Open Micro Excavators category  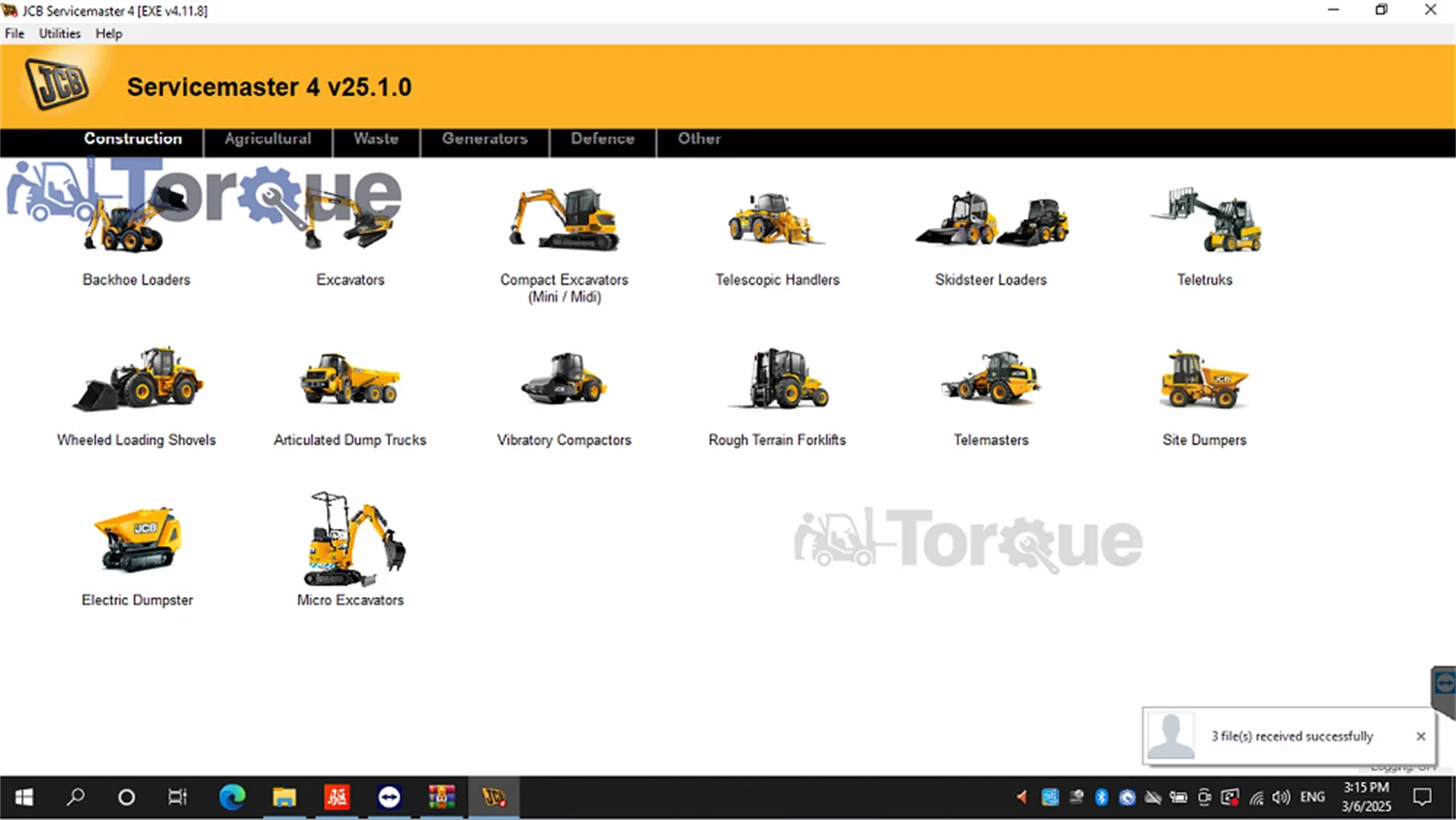pos(350,550)
